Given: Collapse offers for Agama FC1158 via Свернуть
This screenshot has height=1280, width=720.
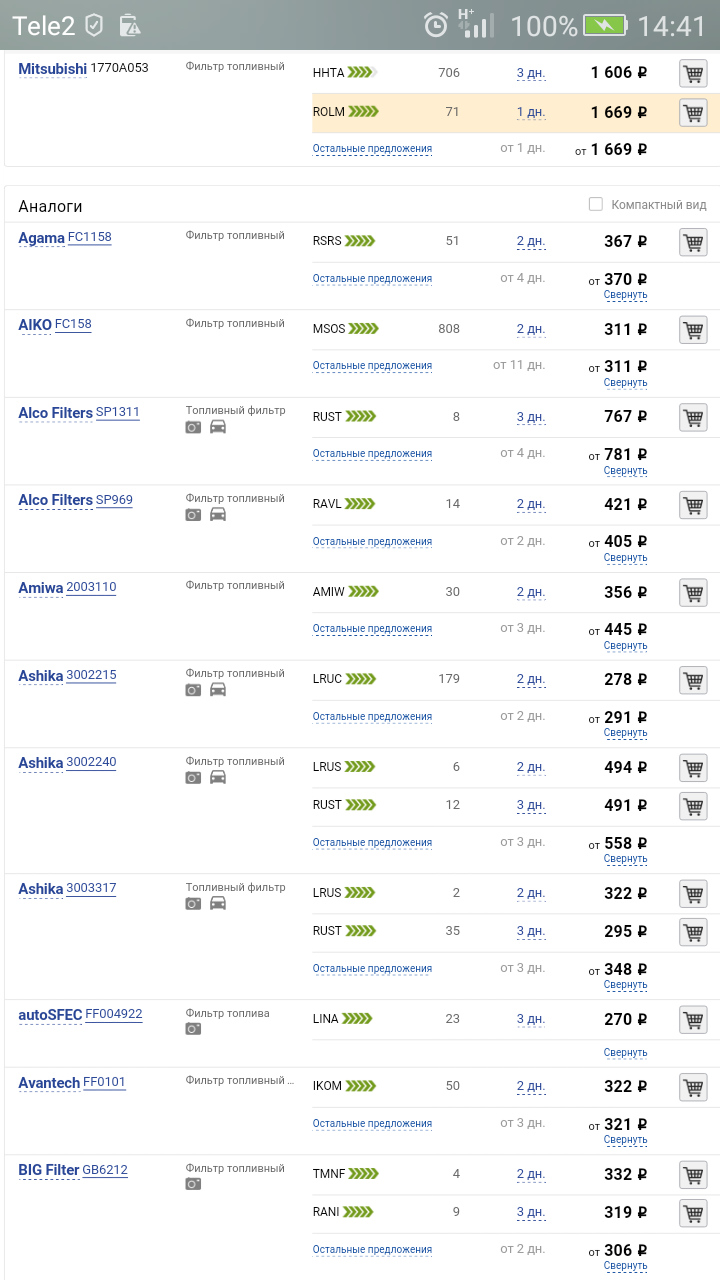Looking at the screenshot, I should point(625,295).
